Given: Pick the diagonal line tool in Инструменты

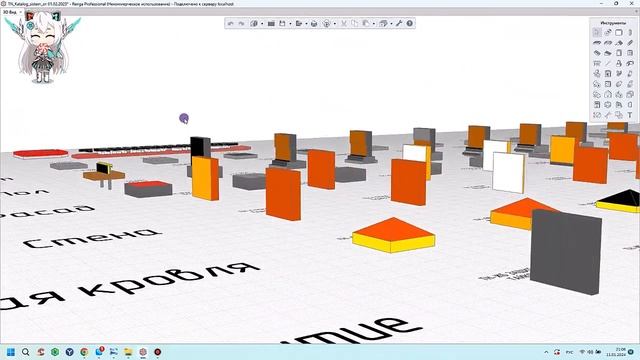Looking at the screenshot, I should click(x=608, y=63).
